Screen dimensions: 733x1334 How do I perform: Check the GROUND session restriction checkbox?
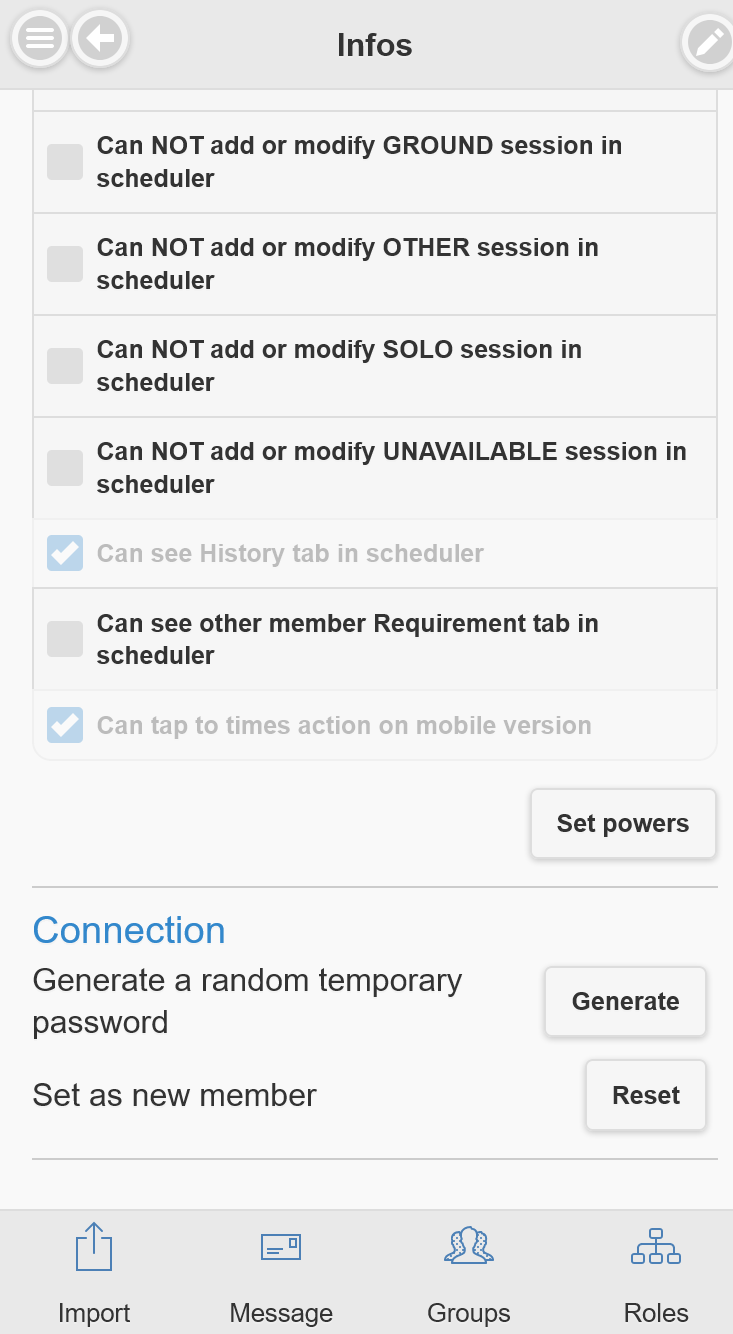click(65, 162)
